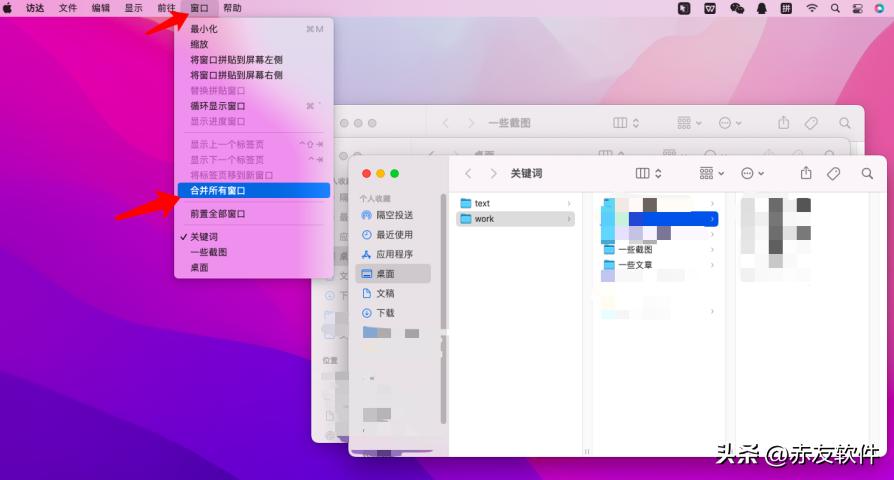
Task: Switch to 桌面 window in menu list
Action: [x=254, y=267]
